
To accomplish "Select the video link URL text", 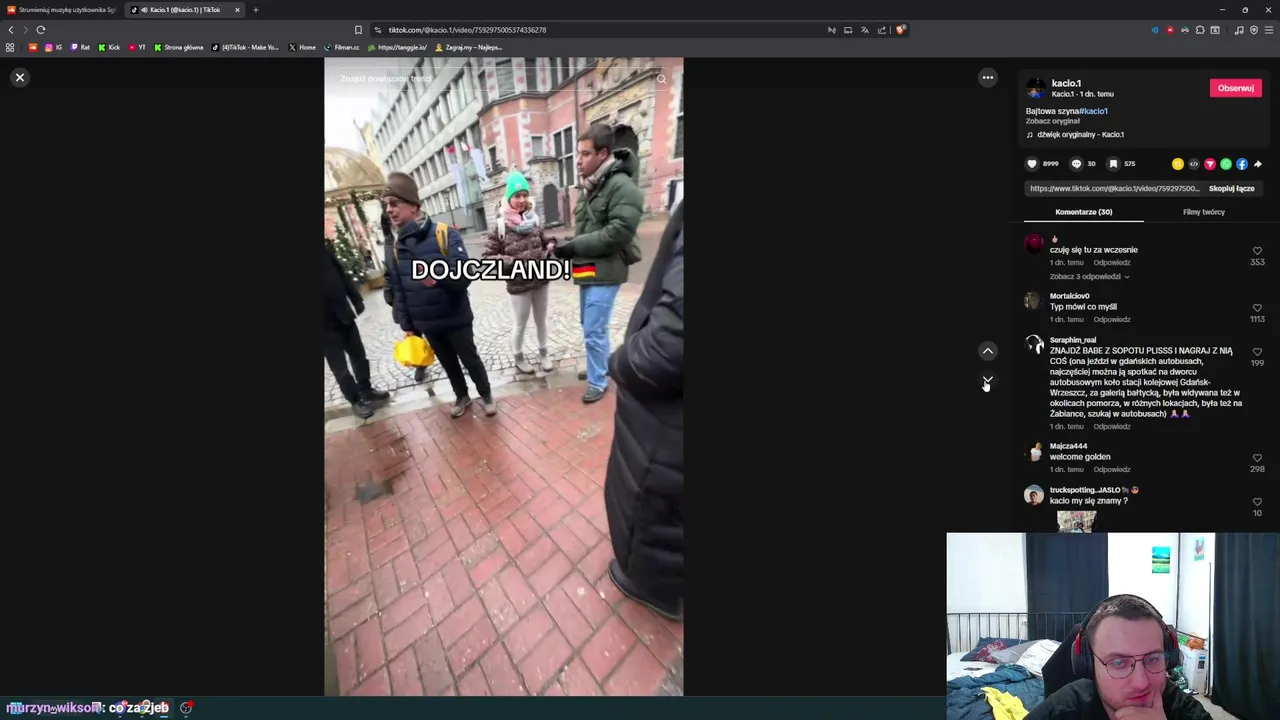I will tap(1114, 188).
